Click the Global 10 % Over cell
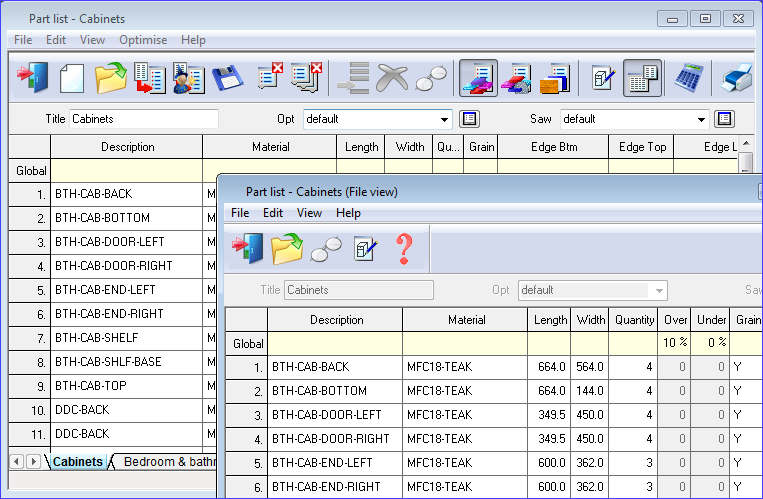The image size is (763, 499). point(674,343)
